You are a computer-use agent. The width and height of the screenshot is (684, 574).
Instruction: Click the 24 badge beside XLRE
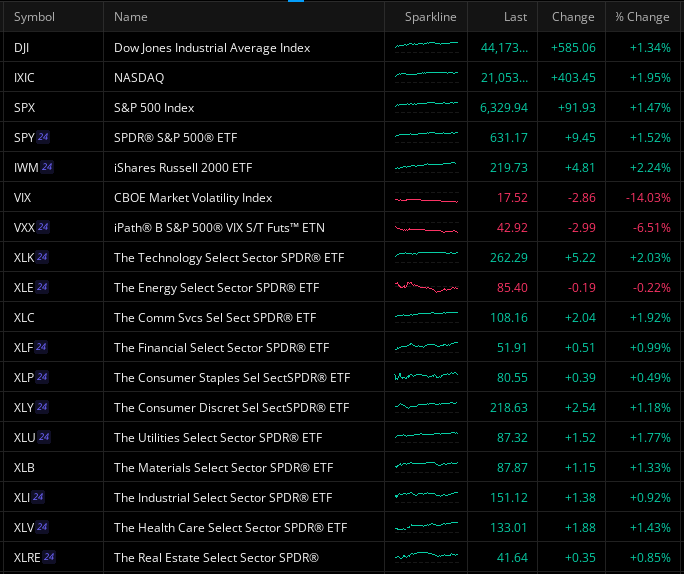49,557
